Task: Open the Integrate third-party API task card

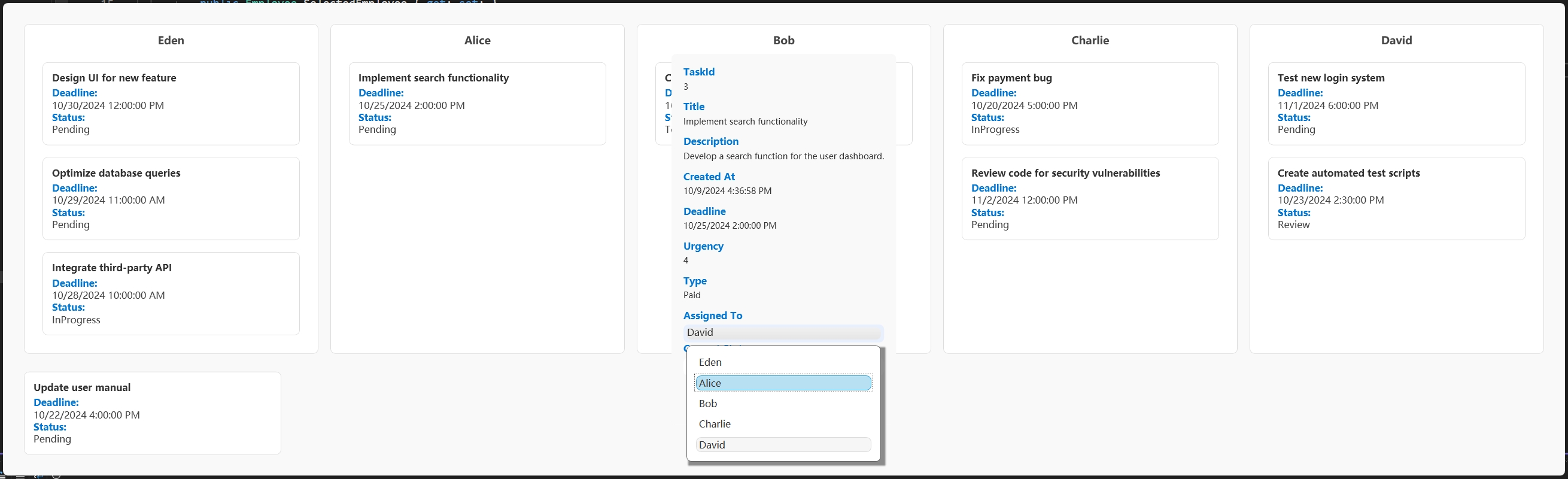Action: tap(171, 293)
